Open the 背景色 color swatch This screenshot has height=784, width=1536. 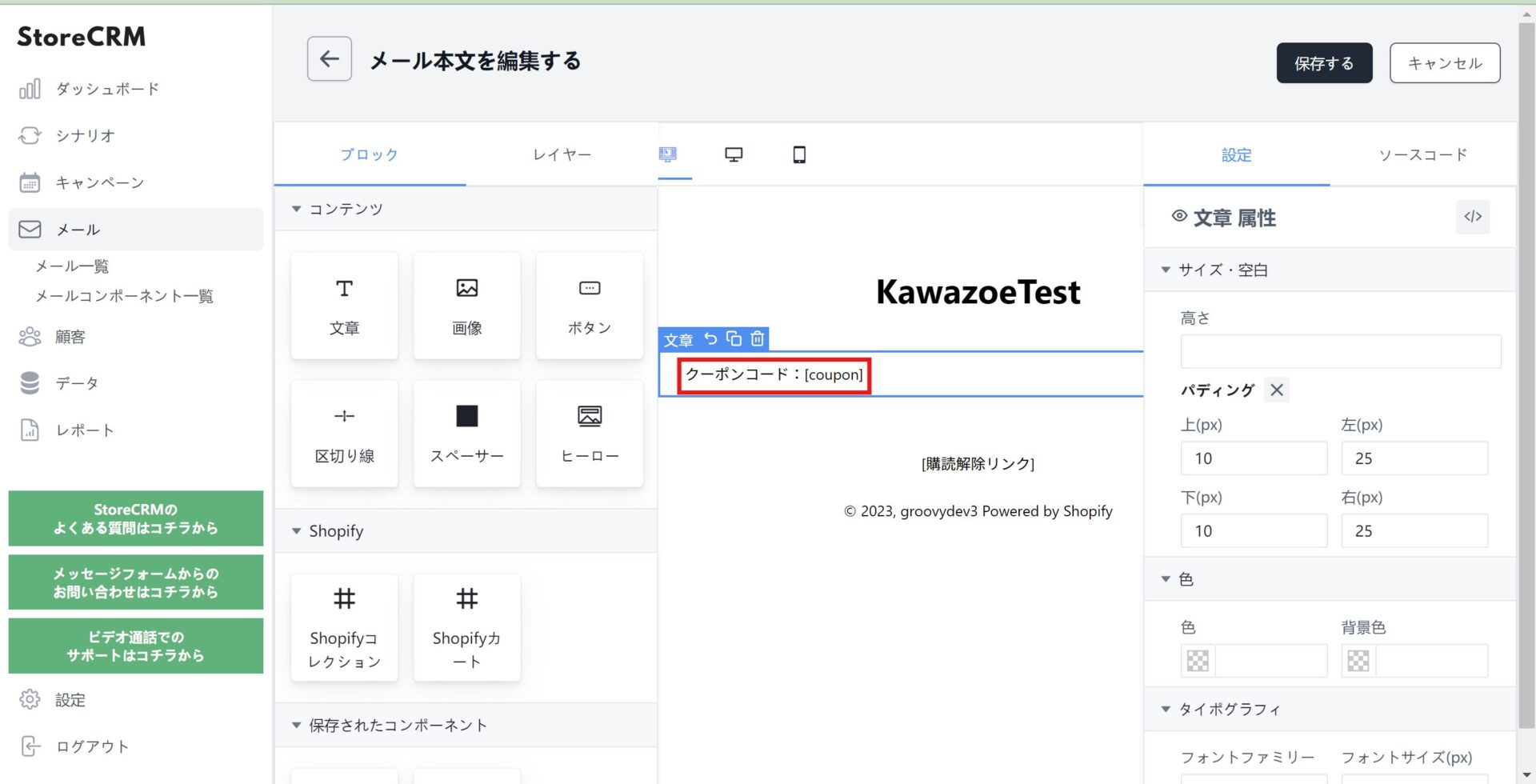1358,661
